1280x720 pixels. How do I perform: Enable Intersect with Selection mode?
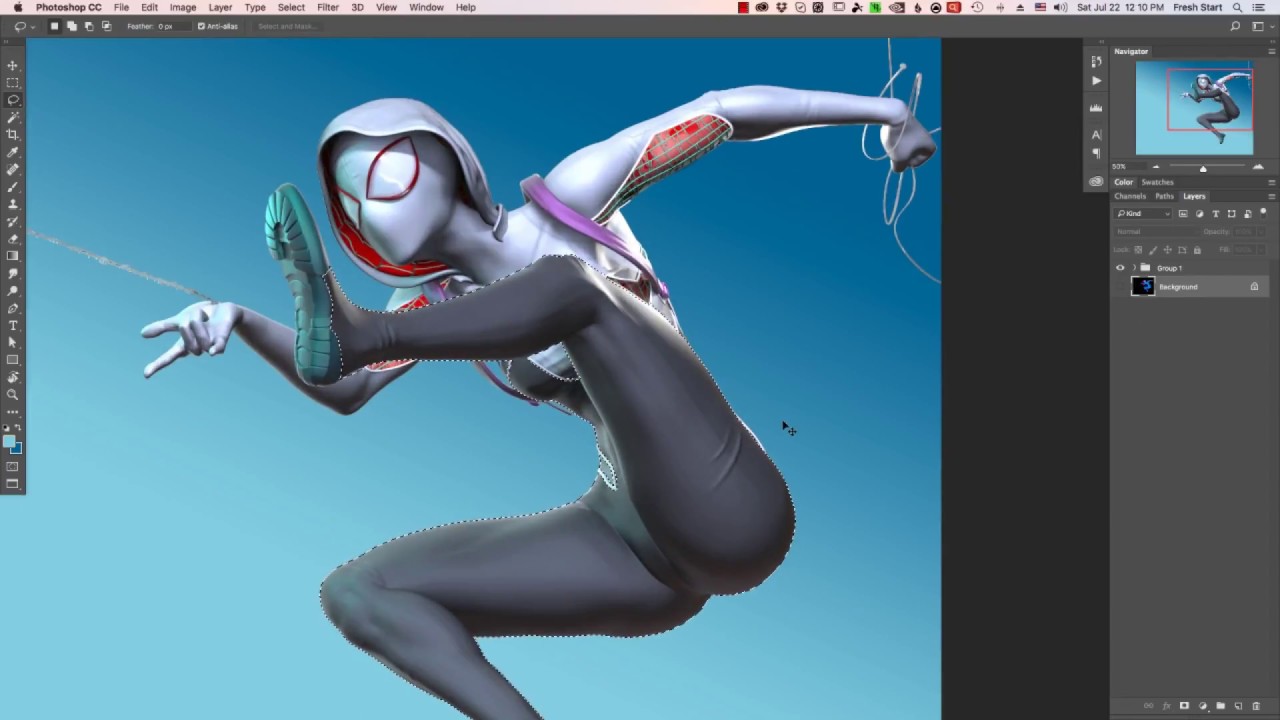click(106, 26)
